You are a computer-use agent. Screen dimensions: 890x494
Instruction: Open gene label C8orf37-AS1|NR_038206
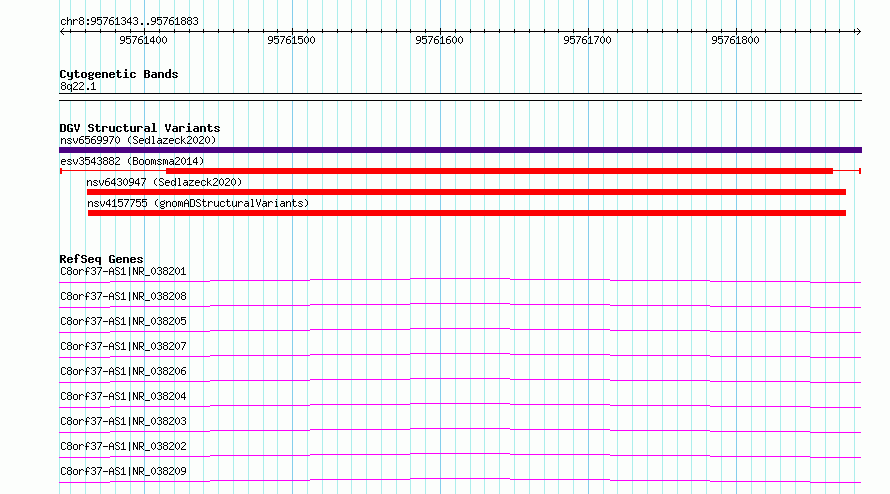click(123, 371)
